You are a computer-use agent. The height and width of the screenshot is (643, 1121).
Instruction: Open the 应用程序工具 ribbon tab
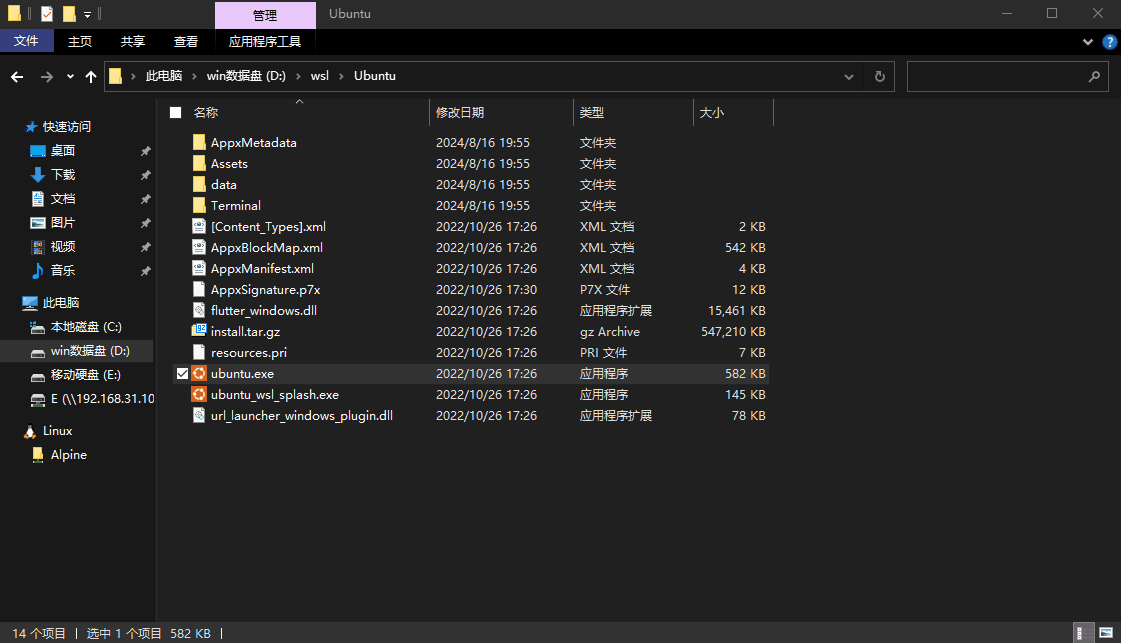[x=265, y=41]
